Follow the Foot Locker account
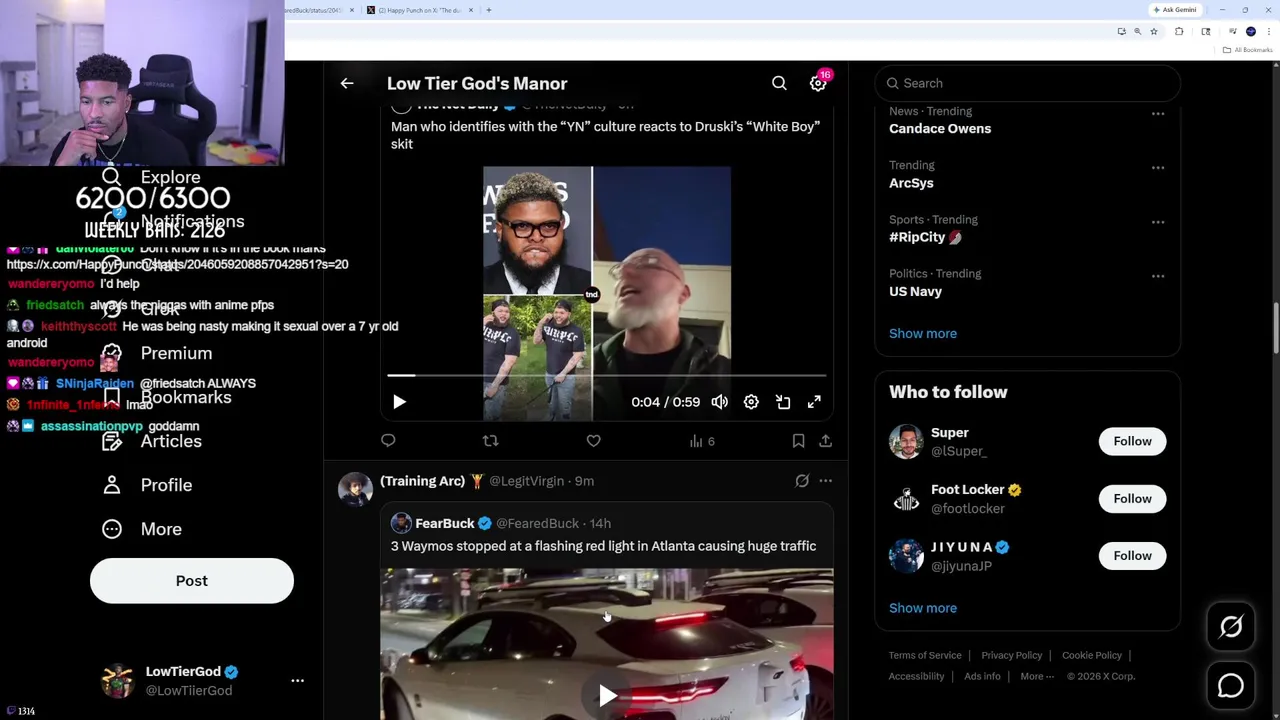1280x720 pixels. coord(1132,498)
